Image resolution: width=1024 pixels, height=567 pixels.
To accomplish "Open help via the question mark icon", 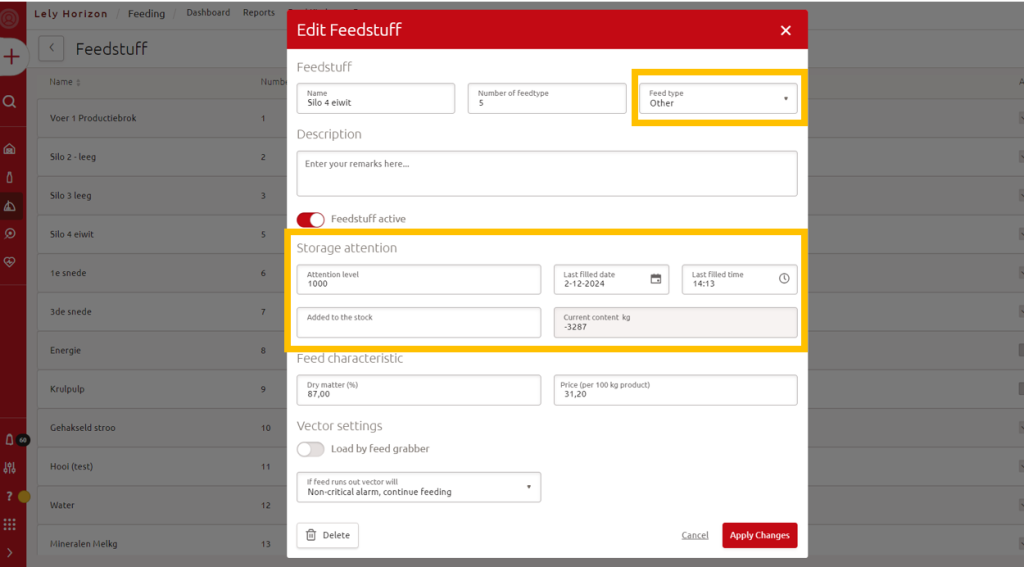I will (x=10, y=496).
